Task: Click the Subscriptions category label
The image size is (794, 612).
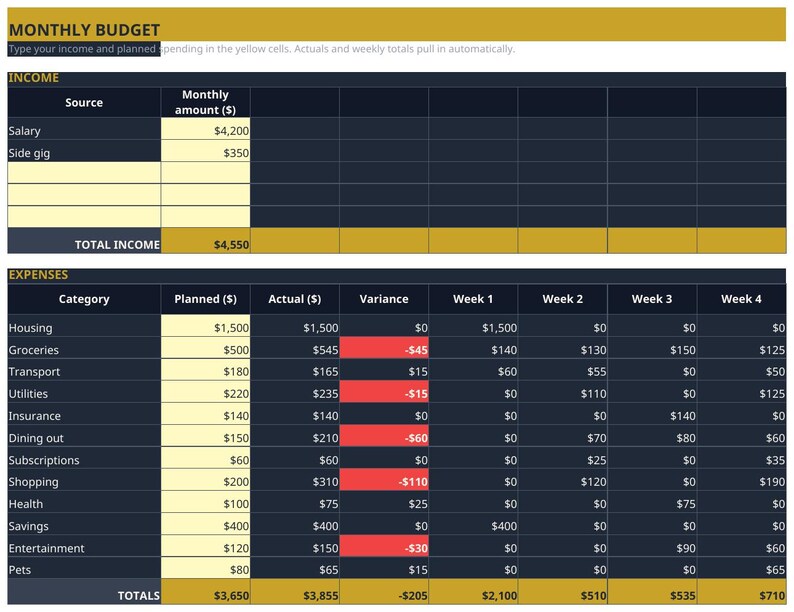Action: (84, 458)
